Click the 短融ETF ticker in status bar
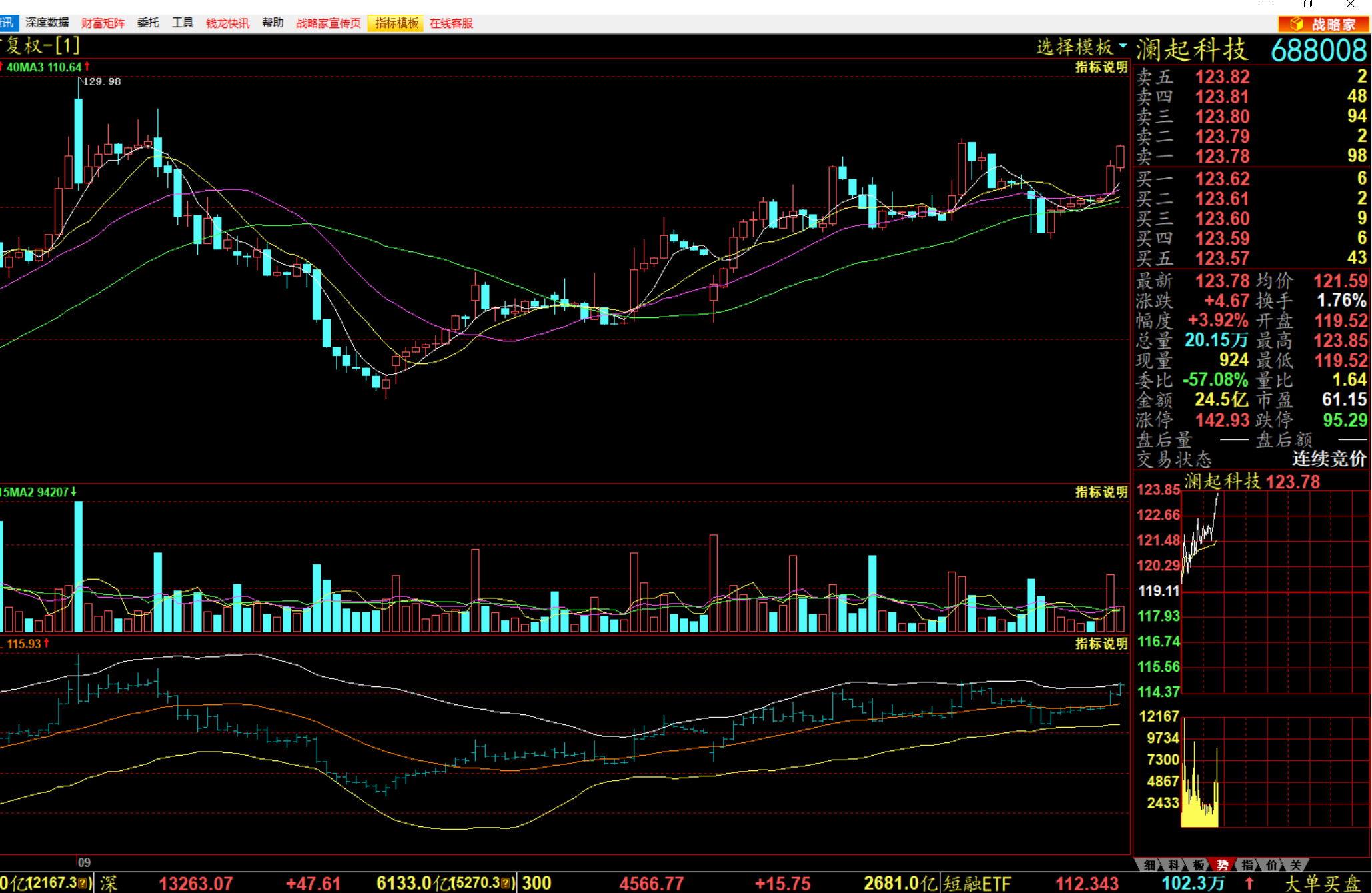 [x=977, y=884]
